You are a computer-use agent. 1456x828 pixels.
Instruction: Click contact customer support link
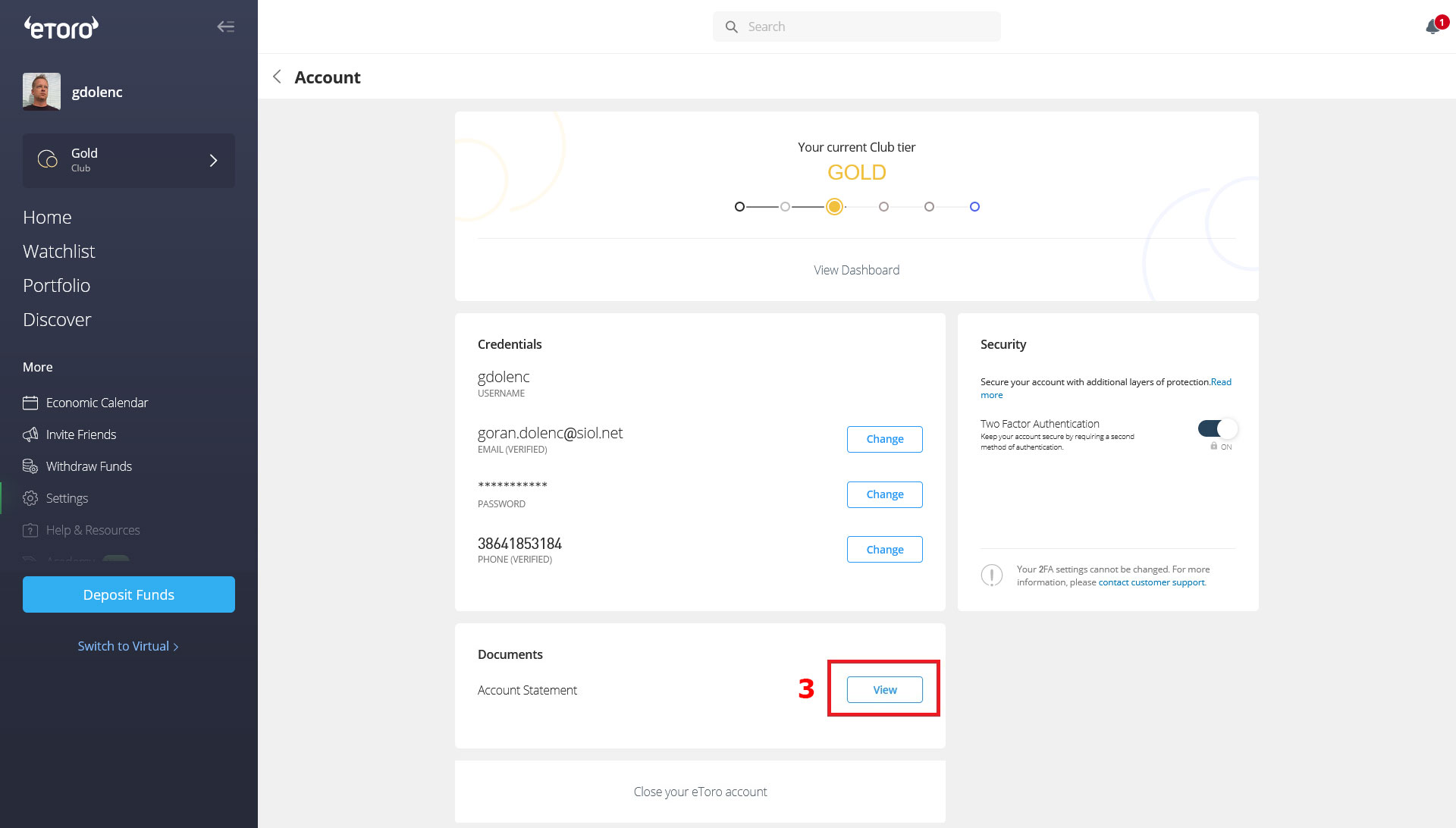pos(1151,582)
